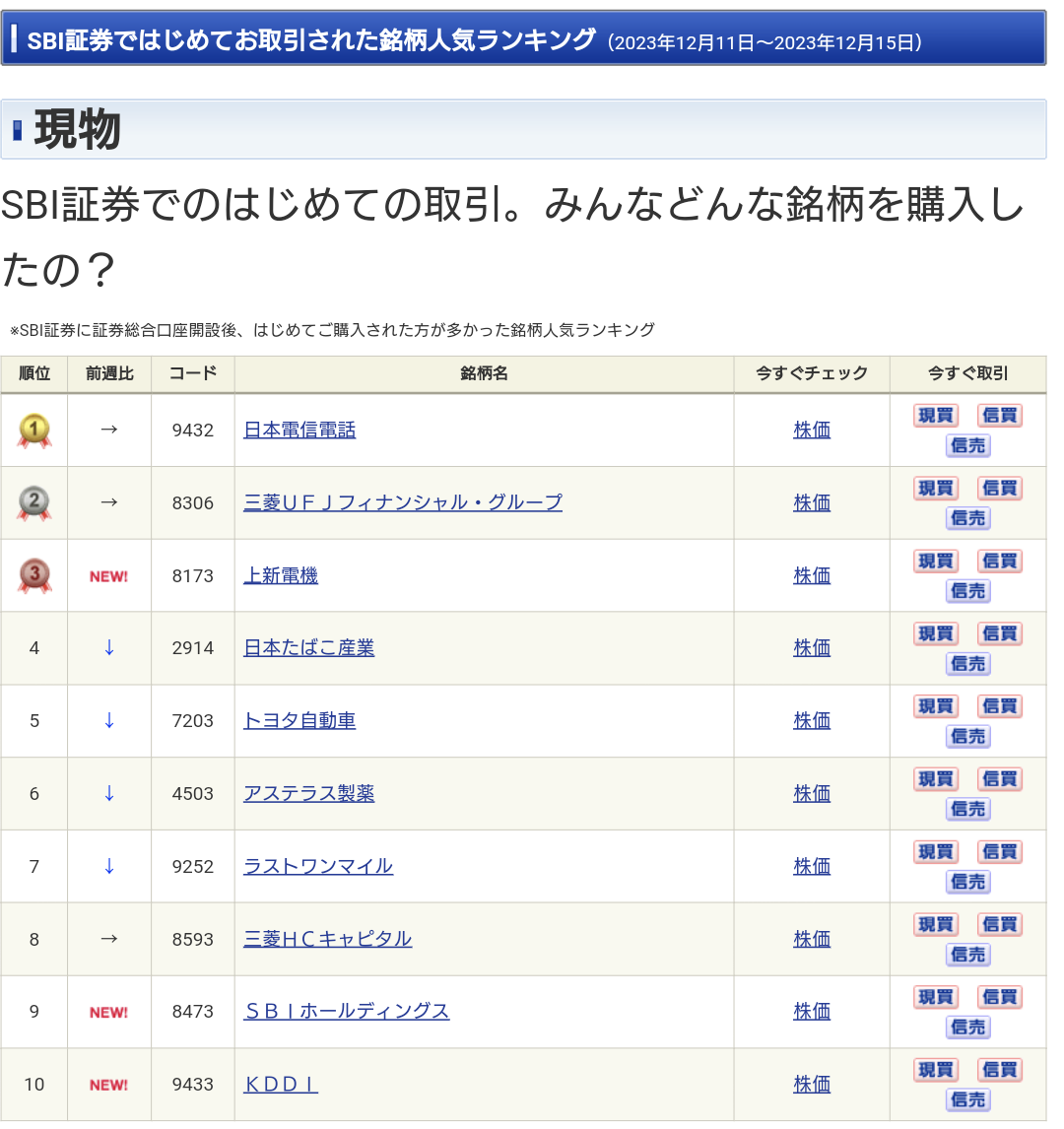1064x1129 pixels.
Task: Click 現買 icon for 日本たばこ産業
Action: click(936, 633)
